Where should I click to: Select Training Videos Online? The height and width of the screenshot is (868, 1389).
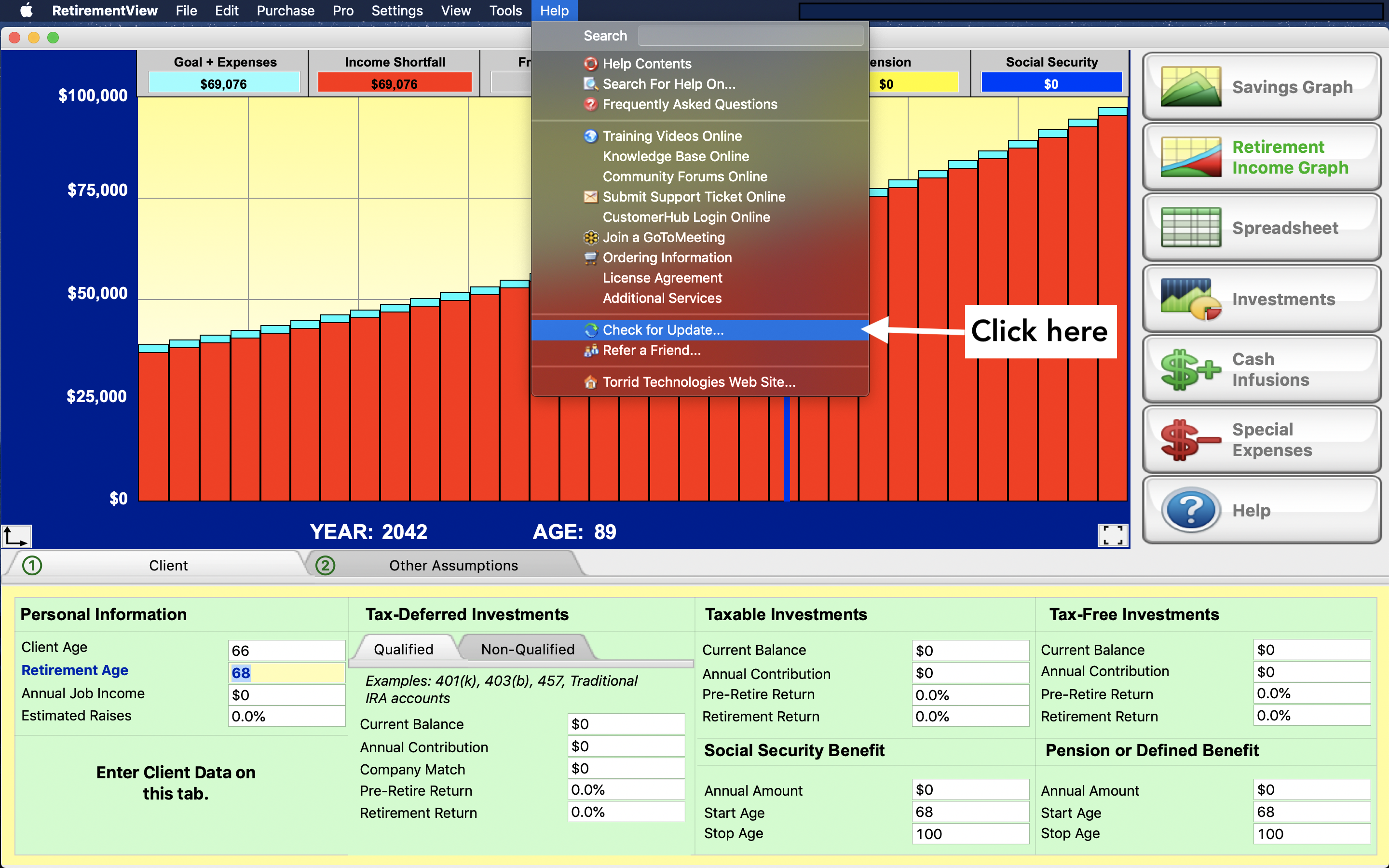click(700, 136)
